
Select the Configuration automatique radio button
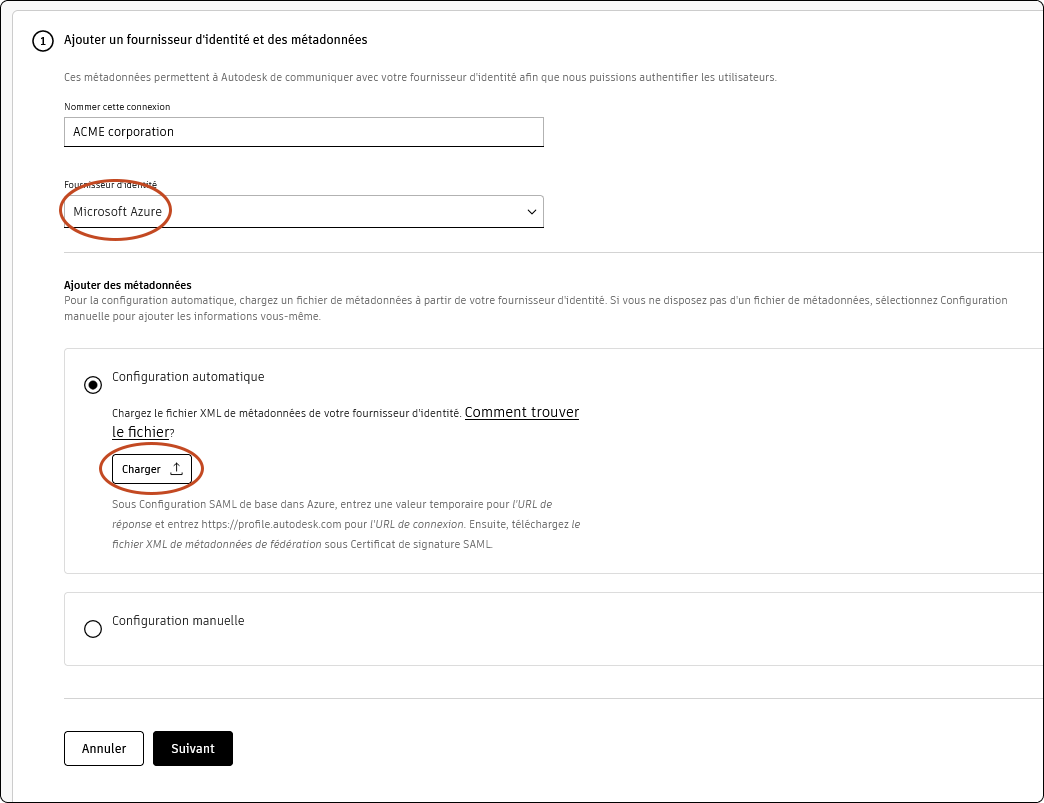click(92, 384)
